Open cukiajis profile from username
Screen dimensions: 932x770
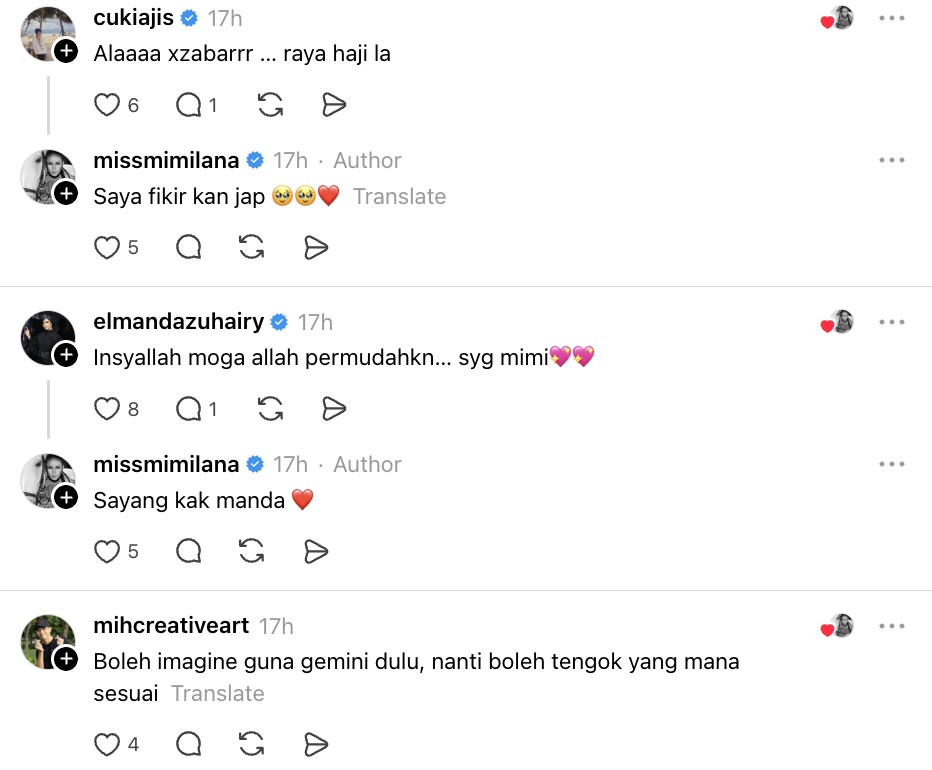tap(133, 18)
